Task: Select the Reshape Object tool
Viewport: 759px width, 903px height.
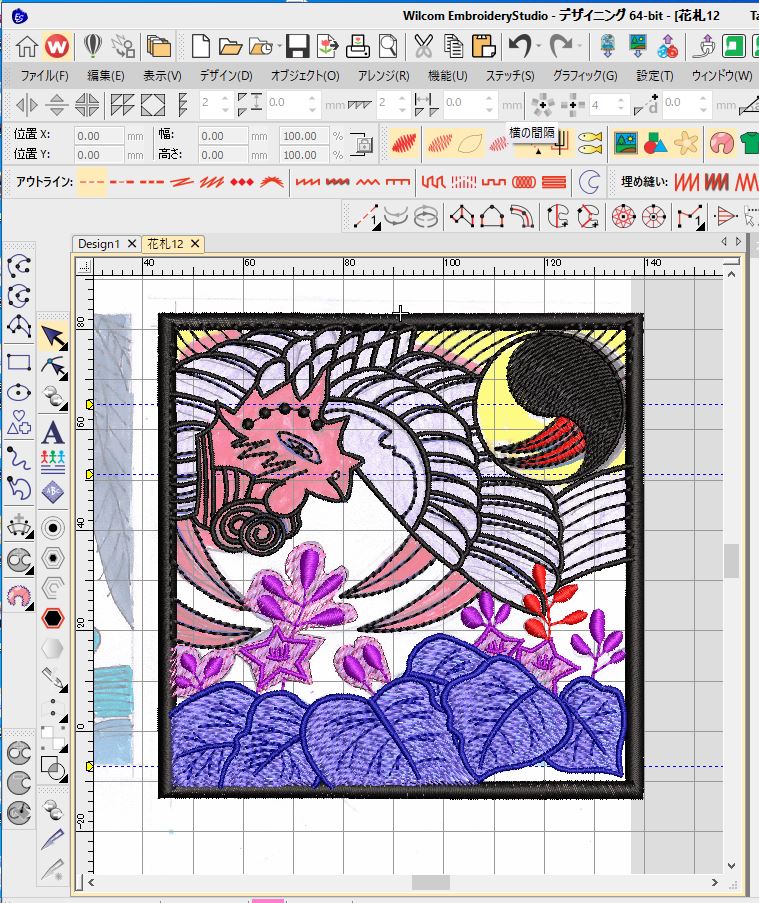Action: pyautogui.click(x=54, y=367)
